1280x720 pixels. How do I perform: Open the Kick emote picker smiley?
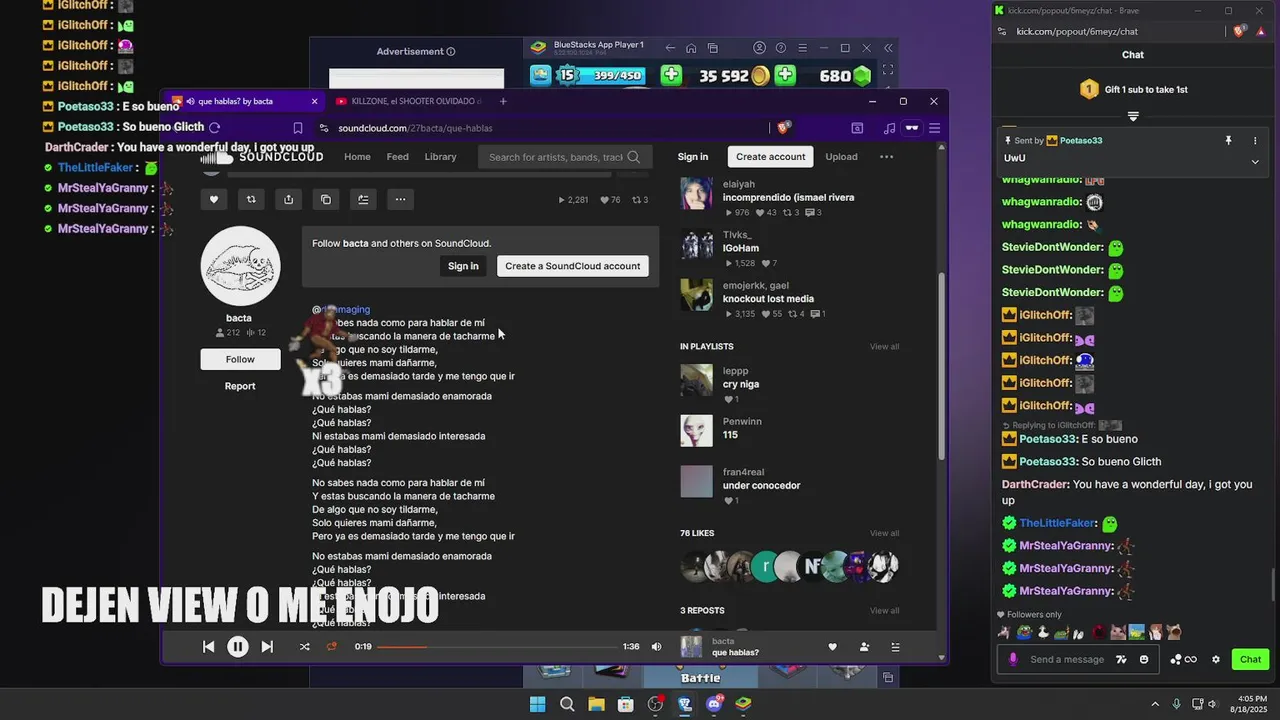click(1144, 659)
